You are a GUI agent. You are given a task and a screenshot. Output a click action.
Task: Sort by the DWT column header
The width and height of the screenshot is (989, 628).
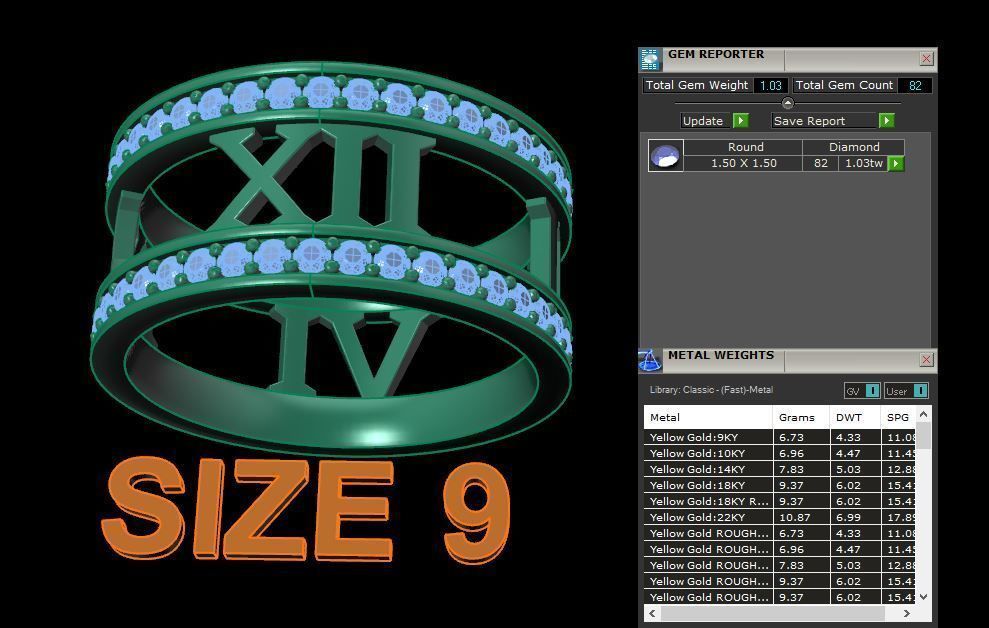click(855, 417)
